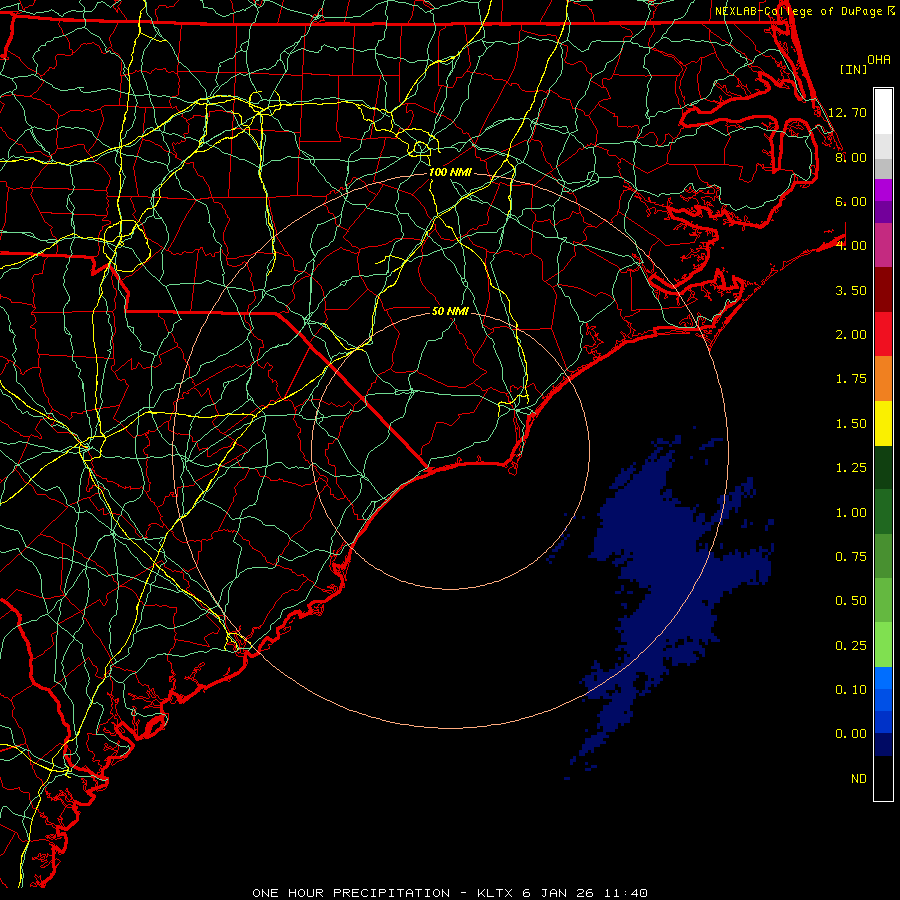The width and height of the screenshot is (900, 900).
Task: Pick the orange swatch beside 1.75
Action: pos(883,379)
